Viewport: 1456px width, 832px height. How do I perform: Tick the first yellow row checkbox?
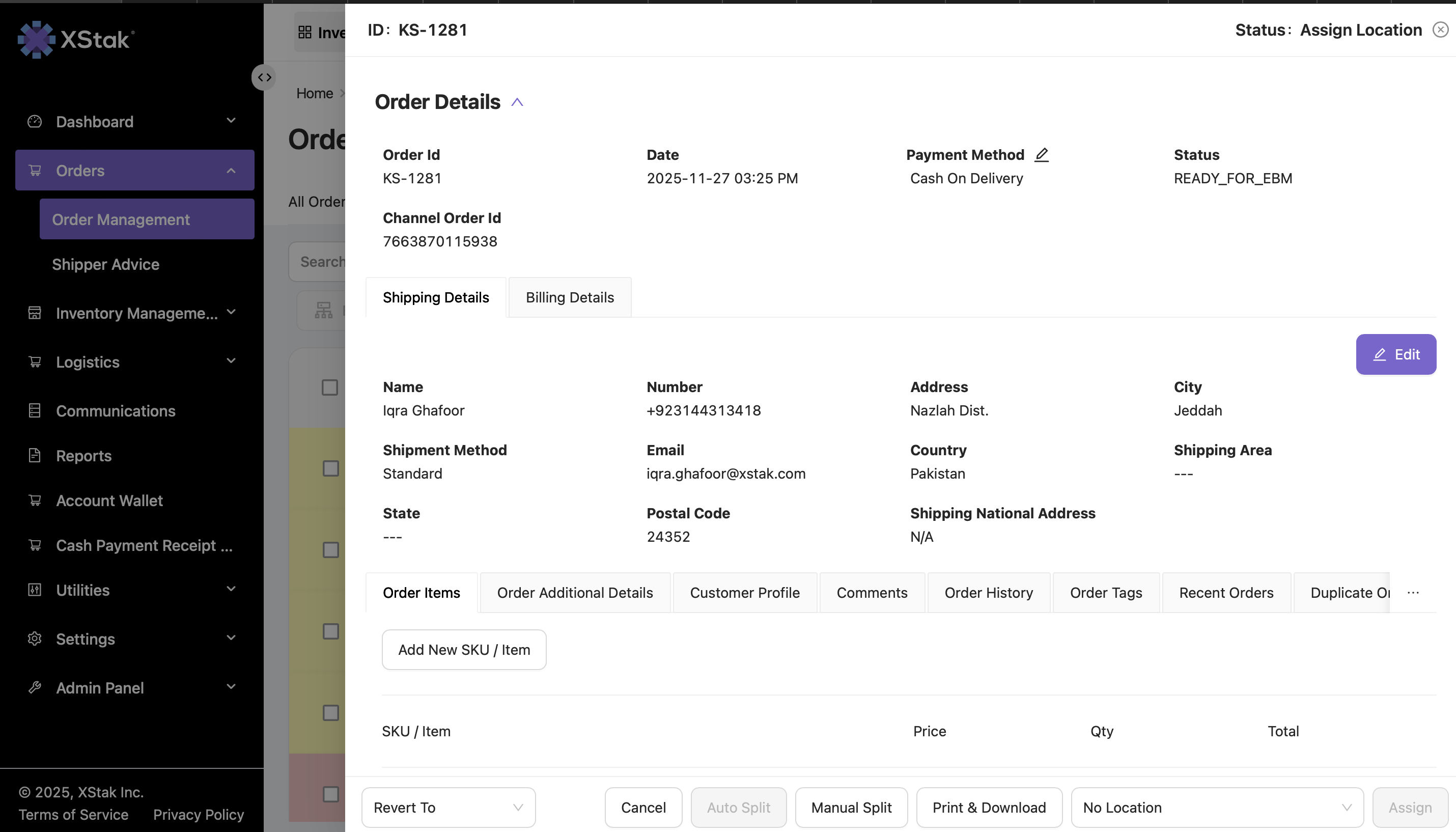pos(331,468)
